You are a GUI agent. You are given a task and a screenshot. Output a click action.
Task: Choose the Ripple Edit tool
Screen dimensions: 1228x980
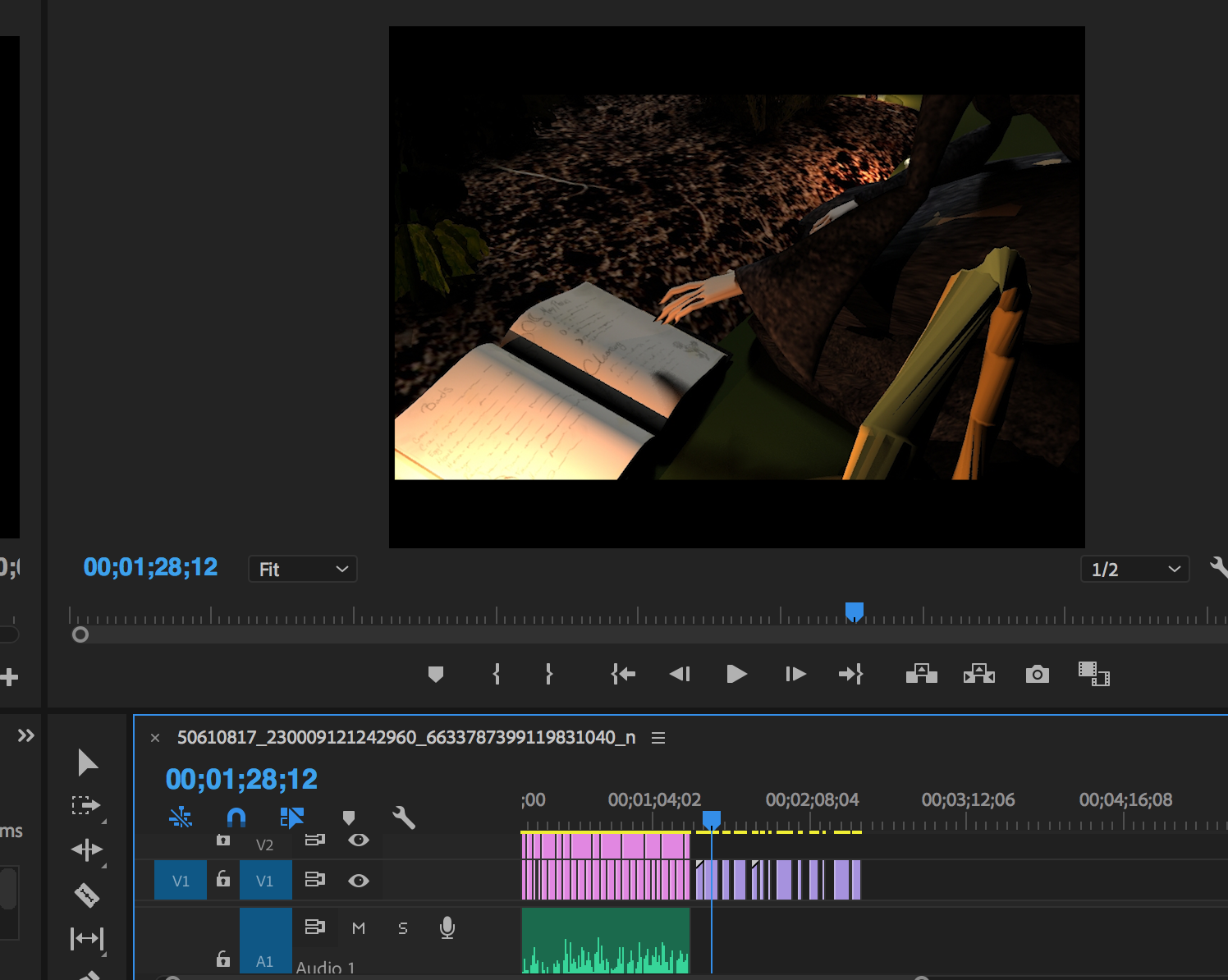[87, 849]
